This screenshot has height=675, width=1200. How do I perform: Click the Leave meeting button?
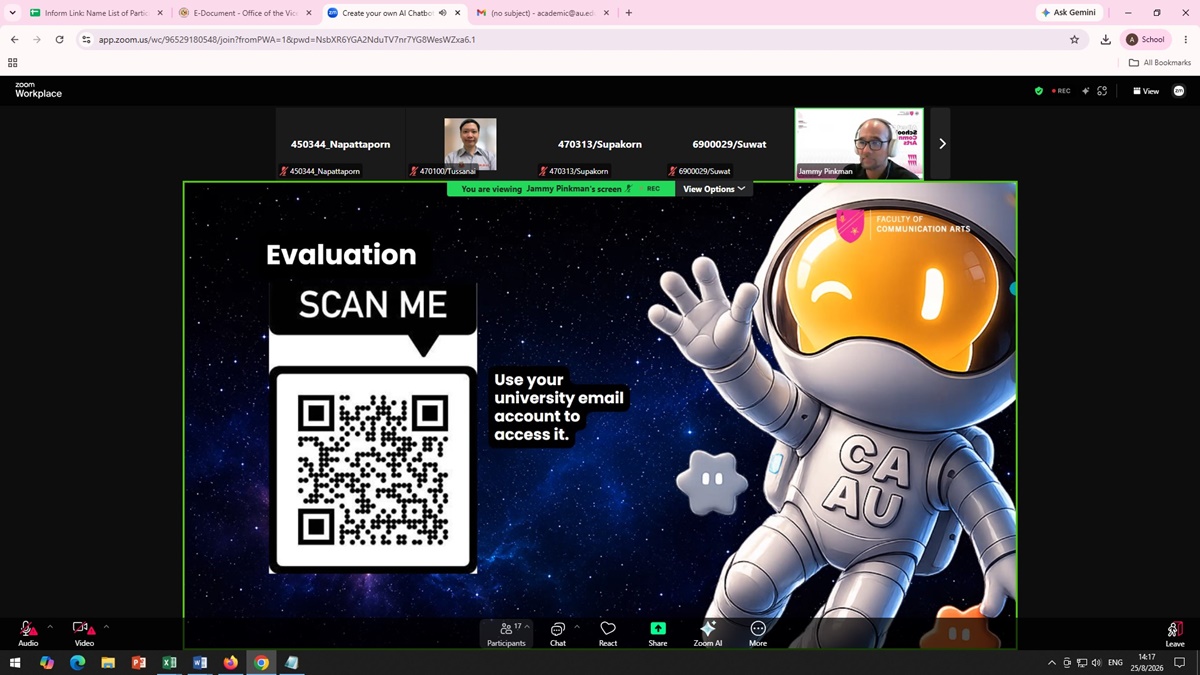coord(1175,633)
